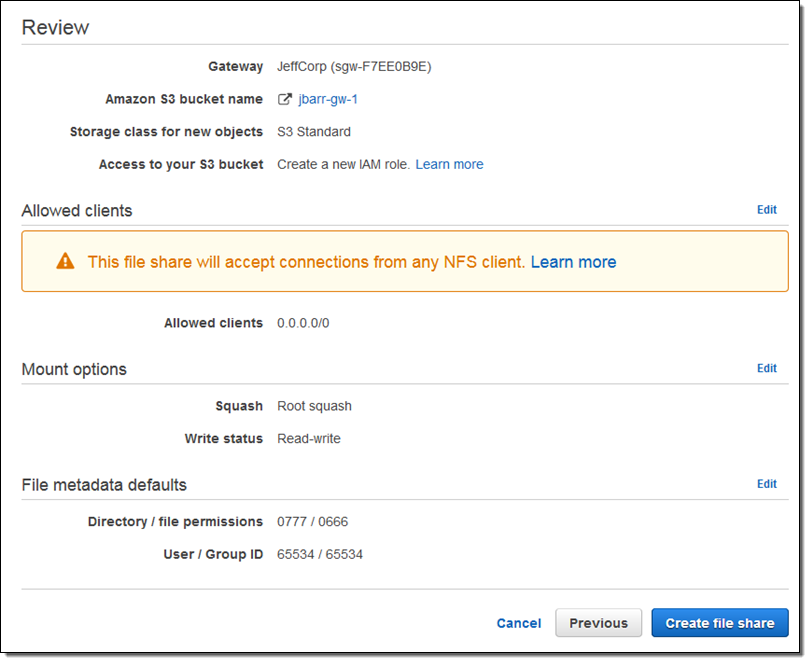
Task: Edit the Mount options section
Action: point(766,368)
